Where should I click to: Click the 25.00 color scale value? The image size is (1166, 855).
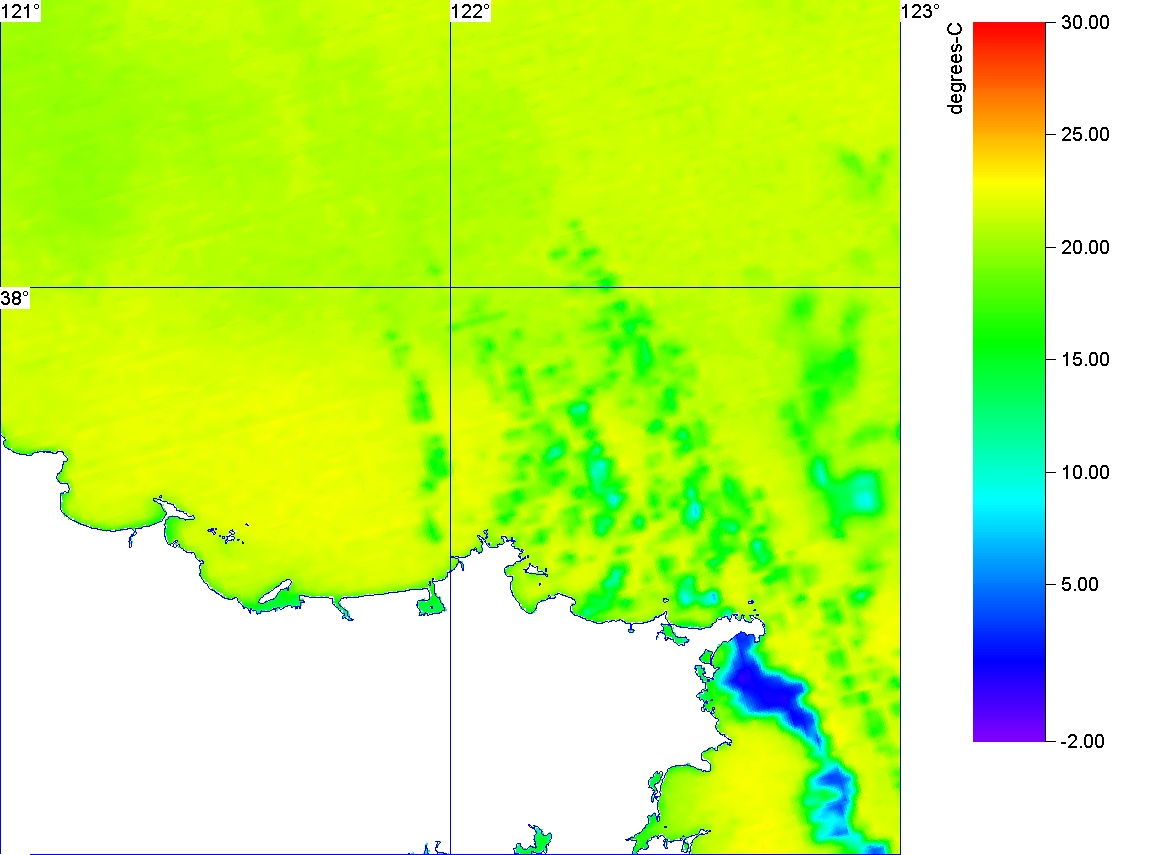point(1085,135)
